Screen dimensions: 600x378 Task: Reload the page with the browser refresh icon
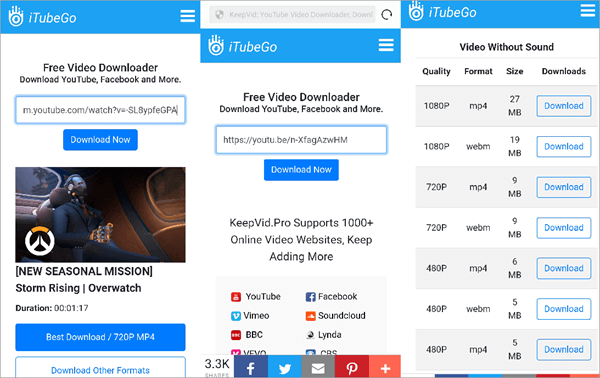coord(387,15)
